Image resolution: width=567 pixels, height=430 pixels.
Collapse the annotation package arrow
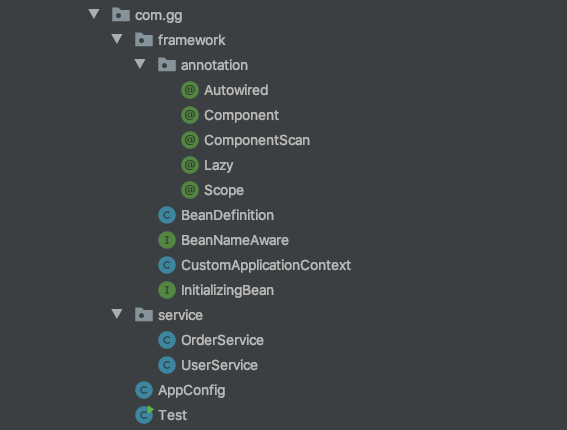point(140,64)
